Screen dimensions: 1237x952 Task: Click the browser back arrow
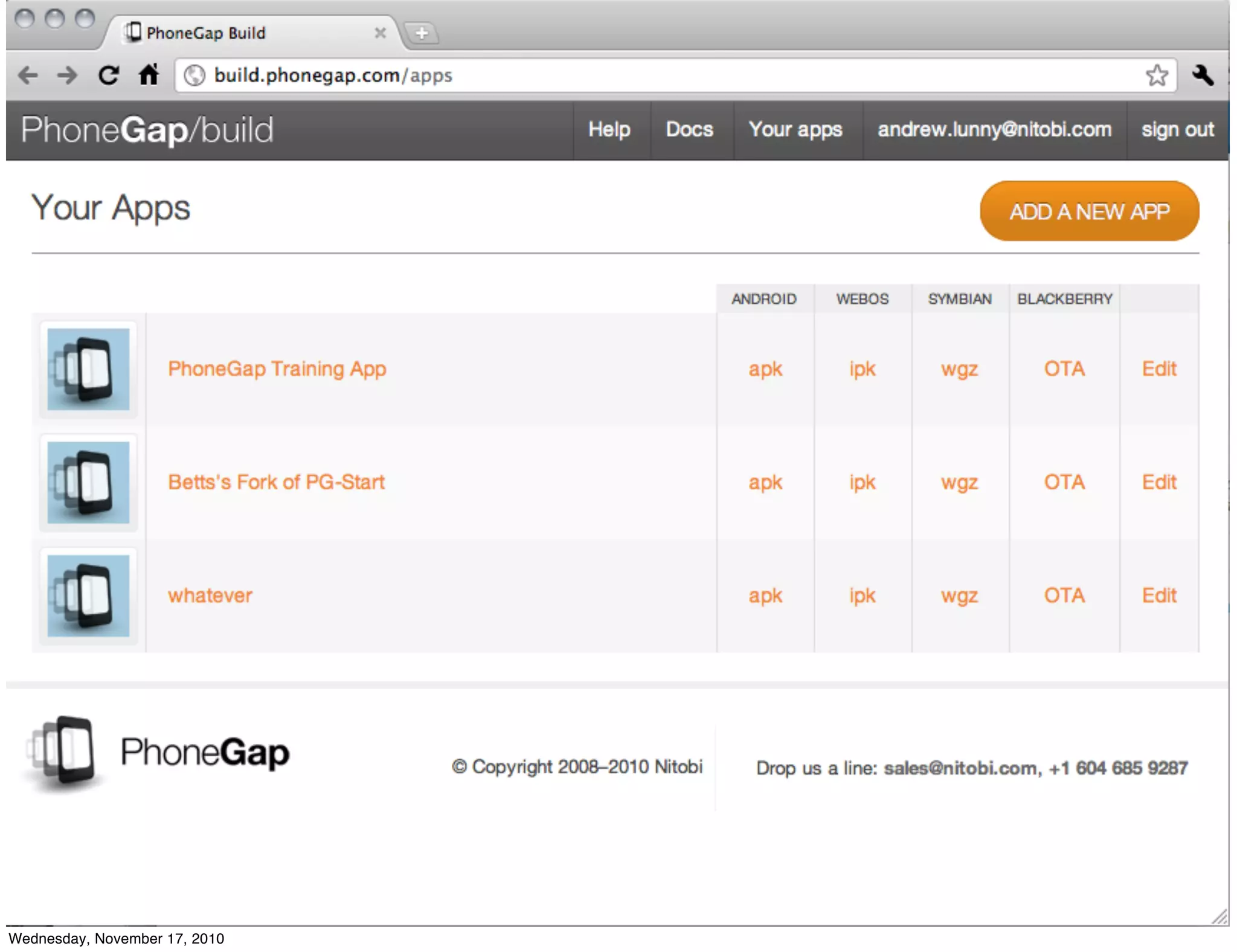click(28, 76)
